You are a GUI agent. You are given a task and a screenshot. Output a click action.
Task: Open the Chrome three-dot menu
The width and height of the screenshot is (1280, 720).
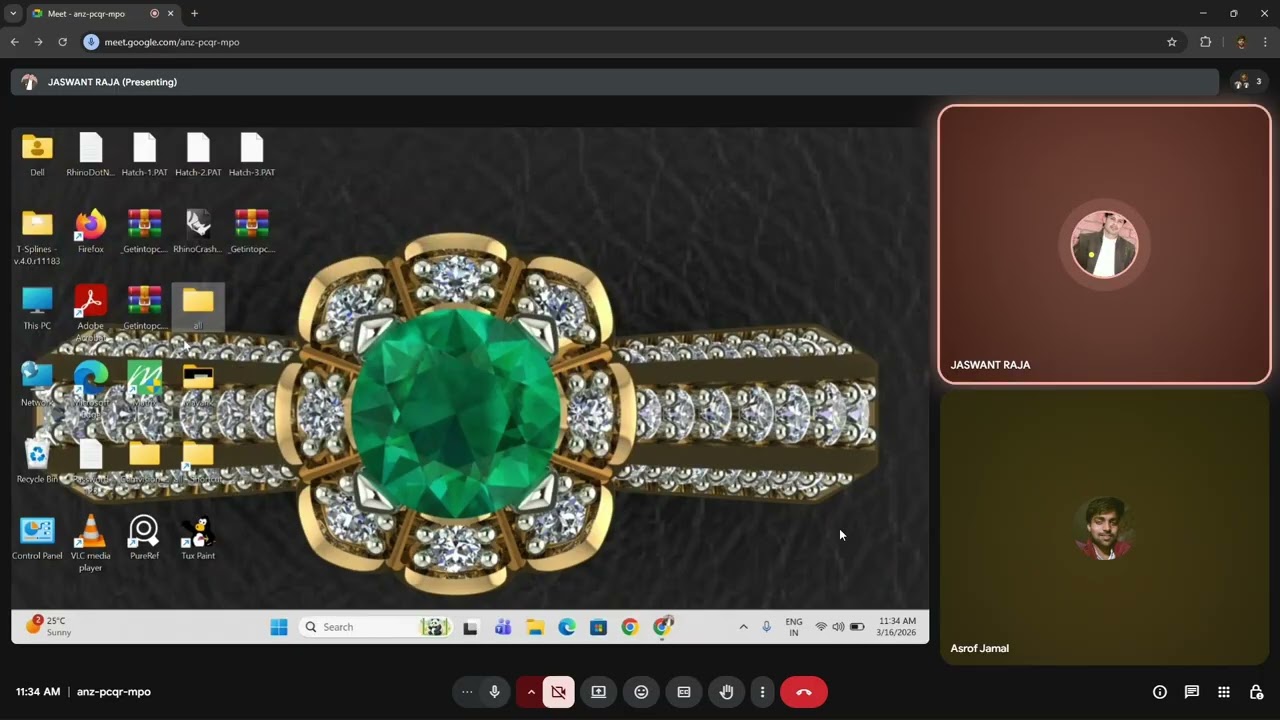click(1266, 42)
